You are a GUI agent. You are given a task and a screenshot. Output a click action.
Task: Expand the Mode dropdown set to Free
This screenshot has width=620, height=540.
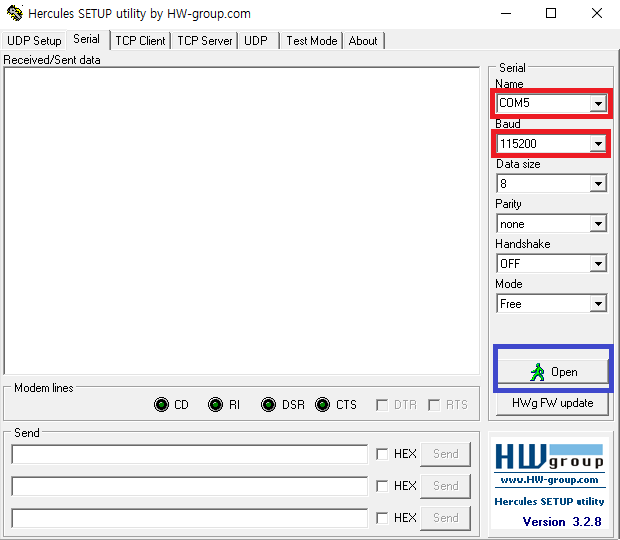(598, 304)
